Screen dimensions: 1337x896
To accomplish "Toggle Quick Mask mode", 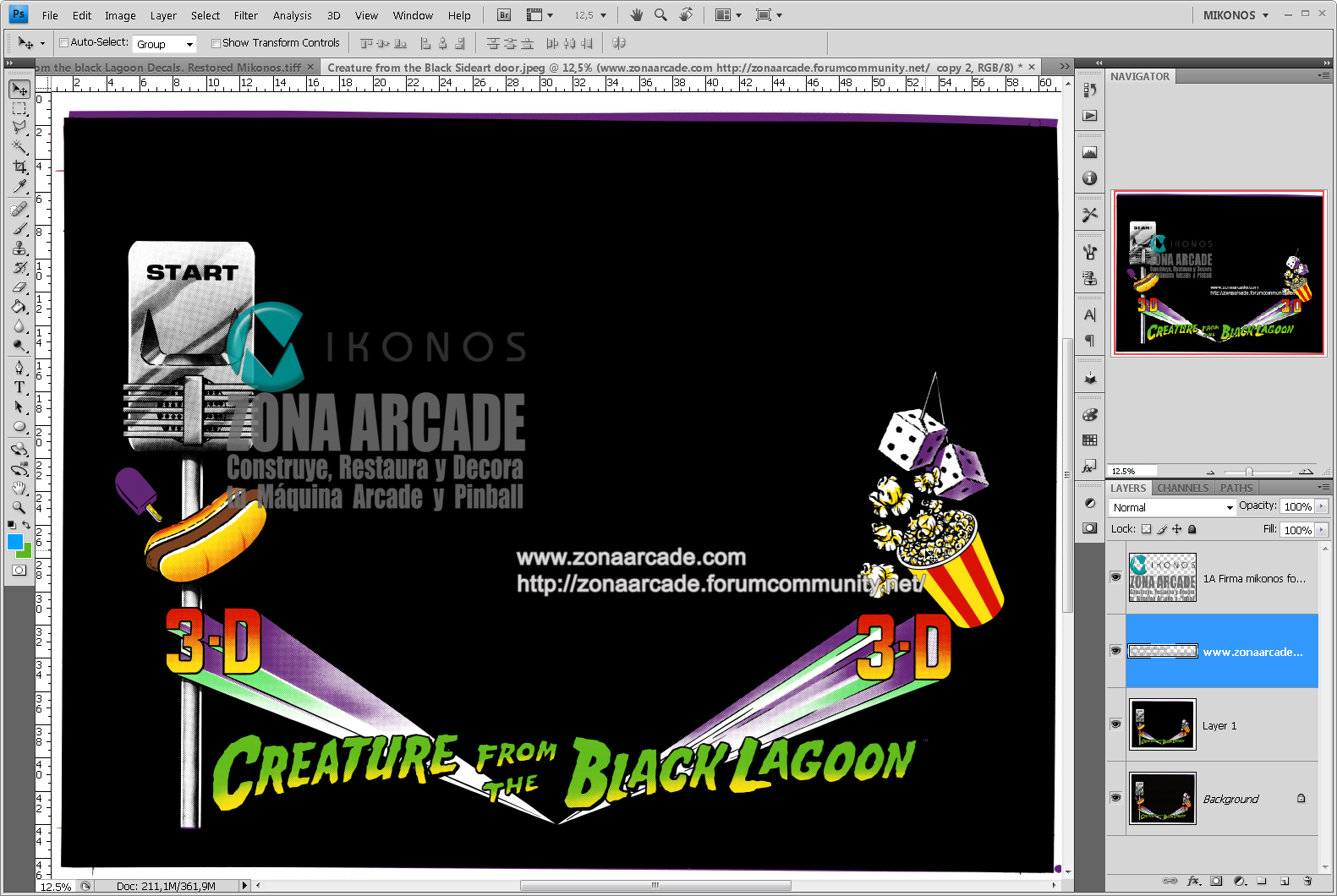I will click(x=19, y=570).
